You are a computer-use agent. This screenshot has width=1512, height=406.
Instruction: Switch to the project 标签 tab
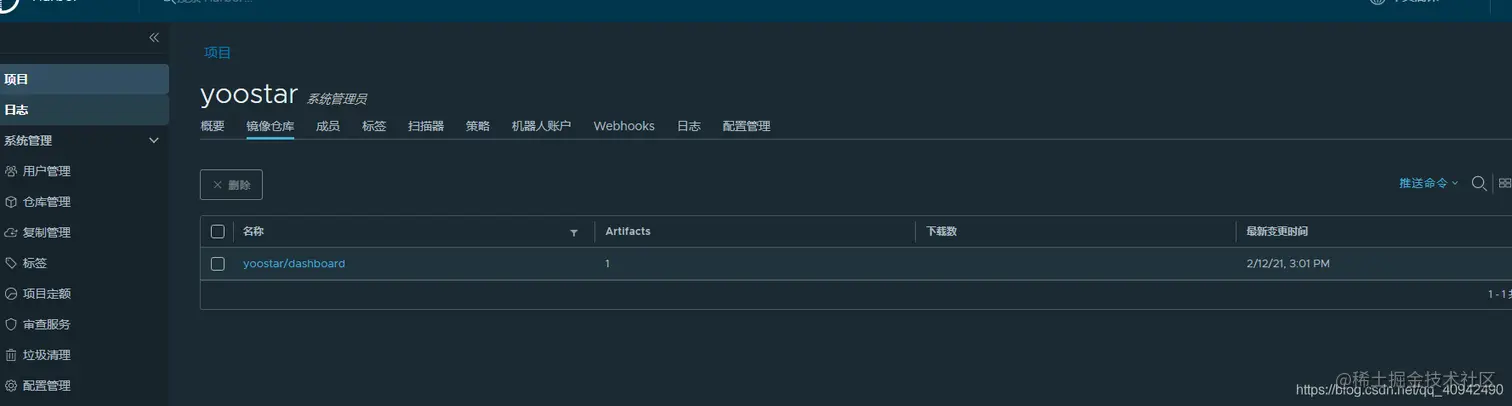point(374,126)
